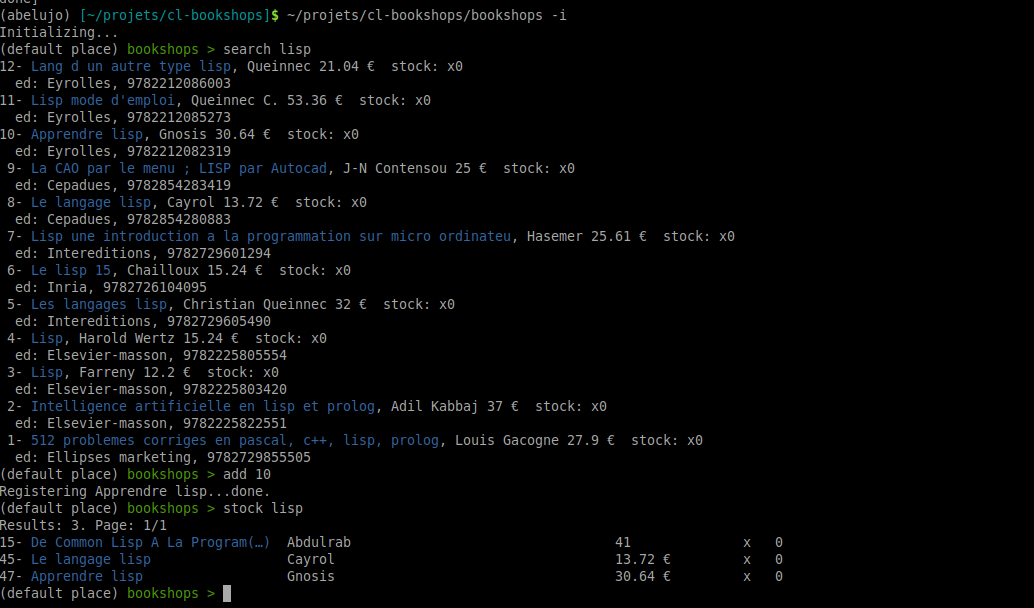Click book title 'Lisp mode d'emploi'
The width and height of the screenshot is (1034, 608).
(103, 100)
